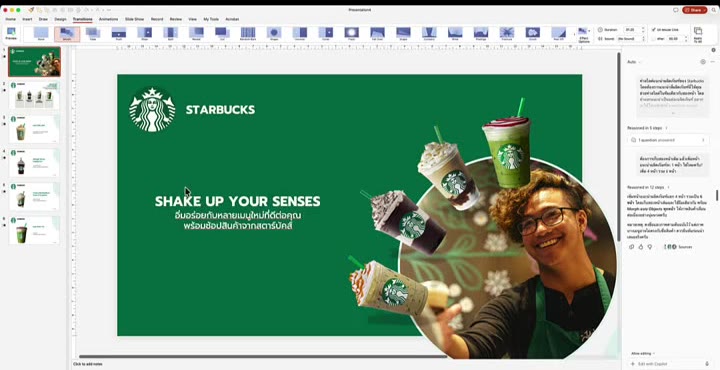The image size is (720, 370).
Task: Select the Flash transition
Action: [x=352, y=34]
